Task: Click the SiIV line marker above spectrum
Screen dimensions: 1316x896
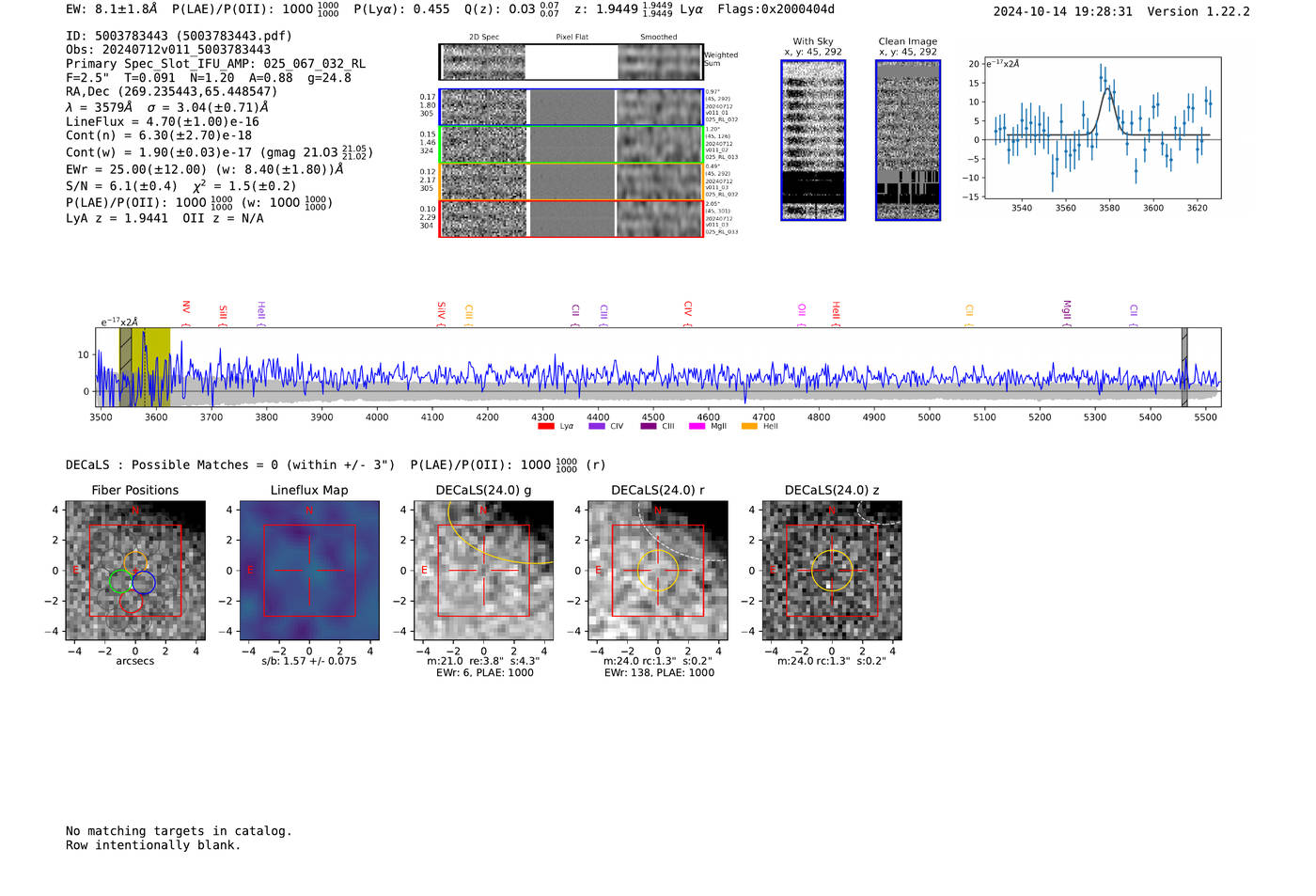Action: [x=441, y=313]
